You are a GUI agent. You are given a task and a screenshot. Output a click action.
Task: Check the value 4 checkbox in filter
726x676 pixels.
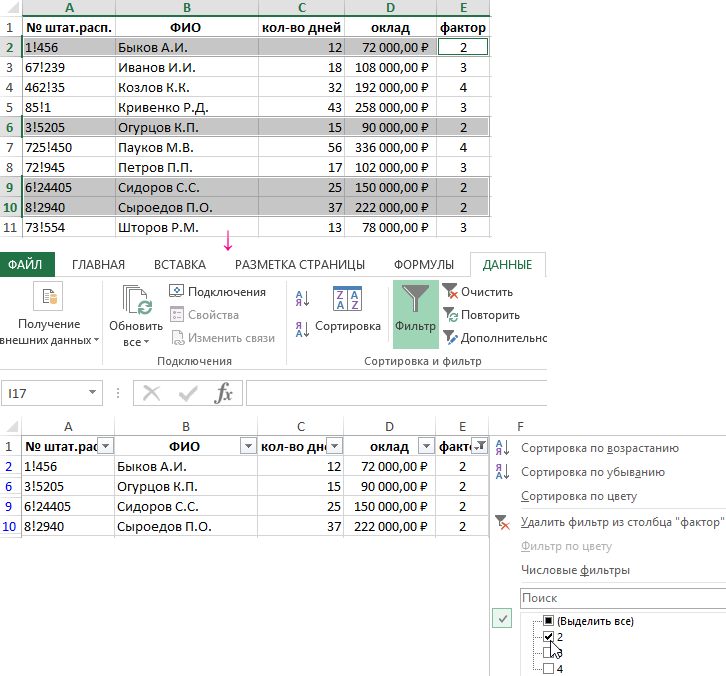pyautogui.click(x=547, y=669)
